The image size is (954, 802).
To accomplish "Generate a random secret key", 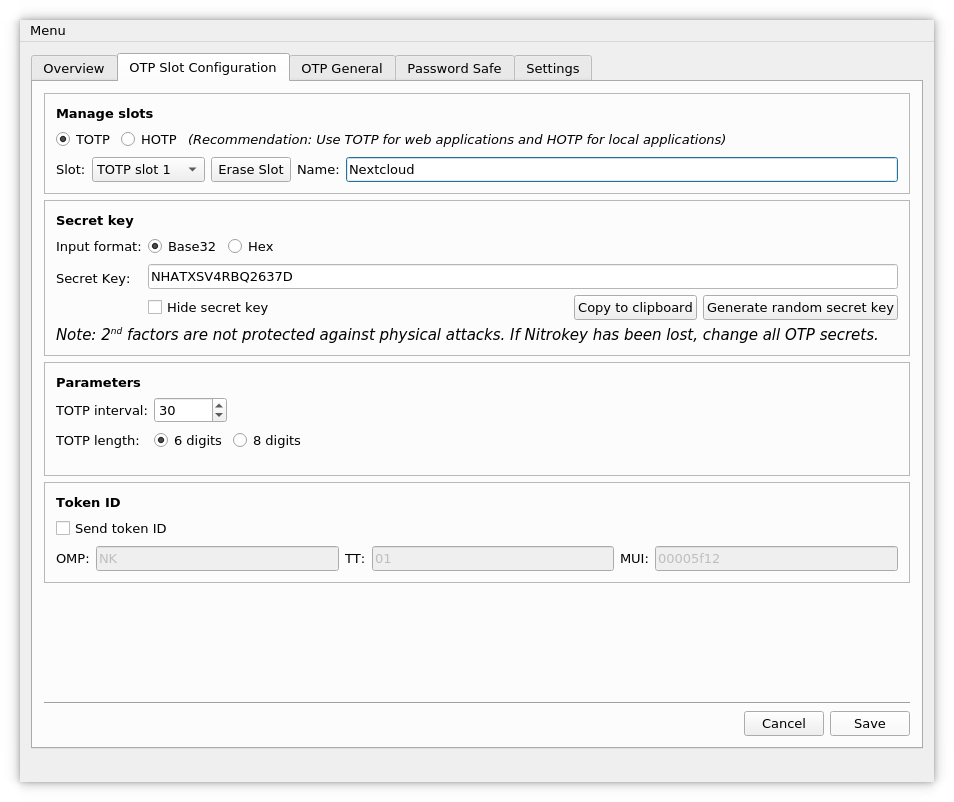I will pos(800,307).
